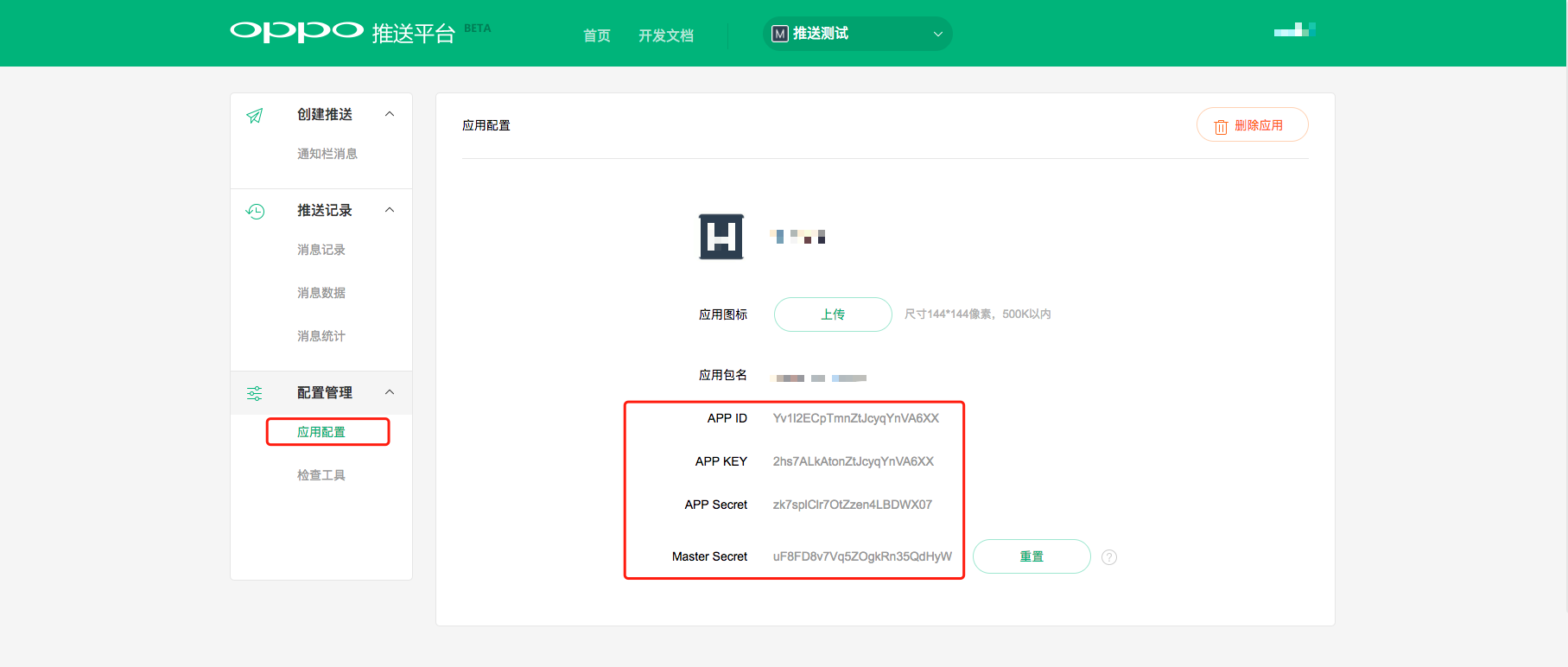Click the paper plane icon beside 创建推送
The width and height of the screenshot is (1568, 667).
click(255, 116)
